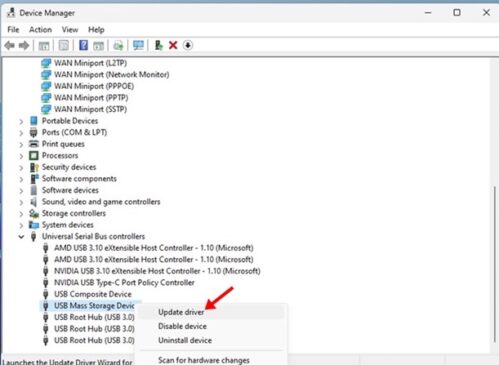The image size is (499, 365).
Task: Click the vertical scrollbar thumb
Action: point(494,264)
